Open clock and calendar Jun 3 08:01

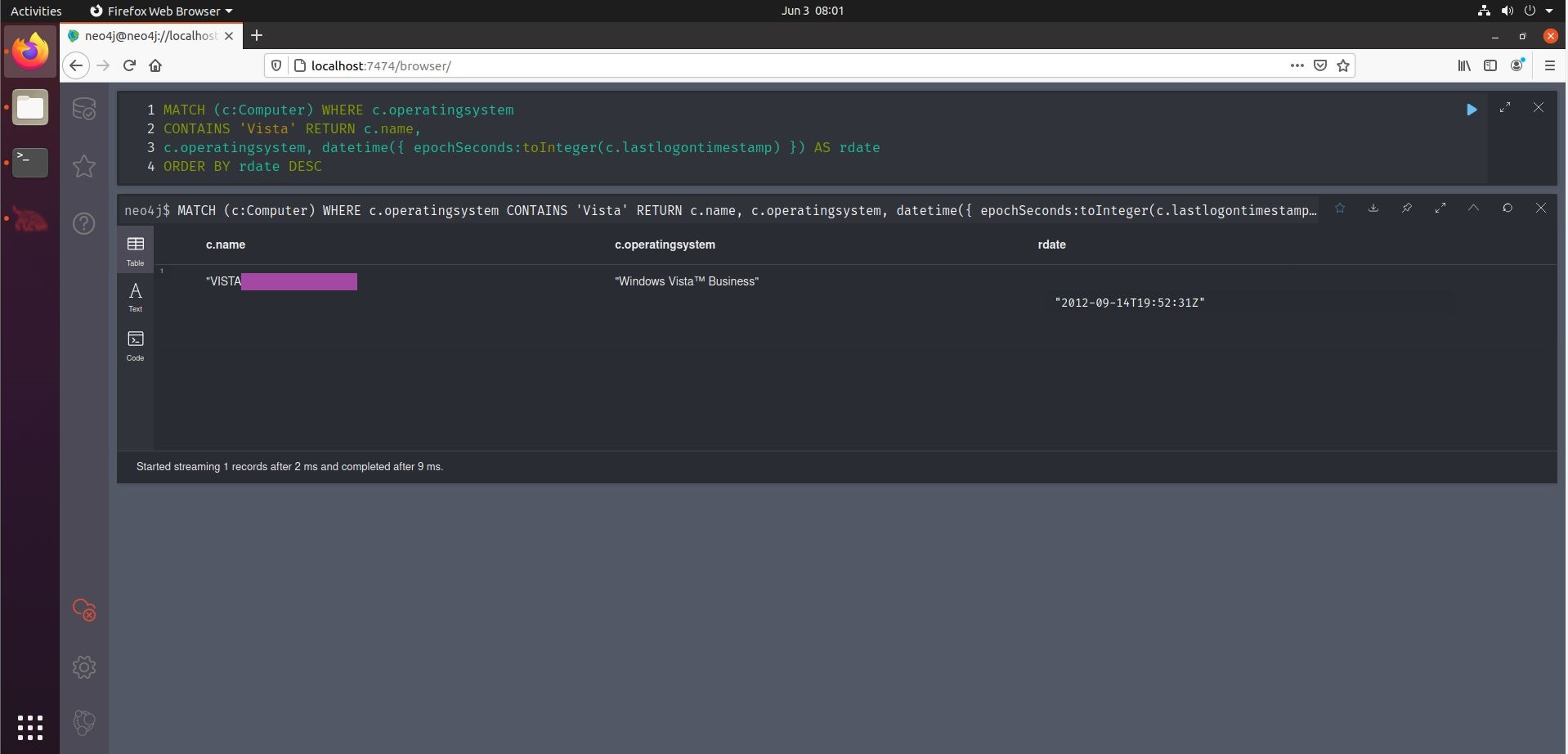pos(813,11)
